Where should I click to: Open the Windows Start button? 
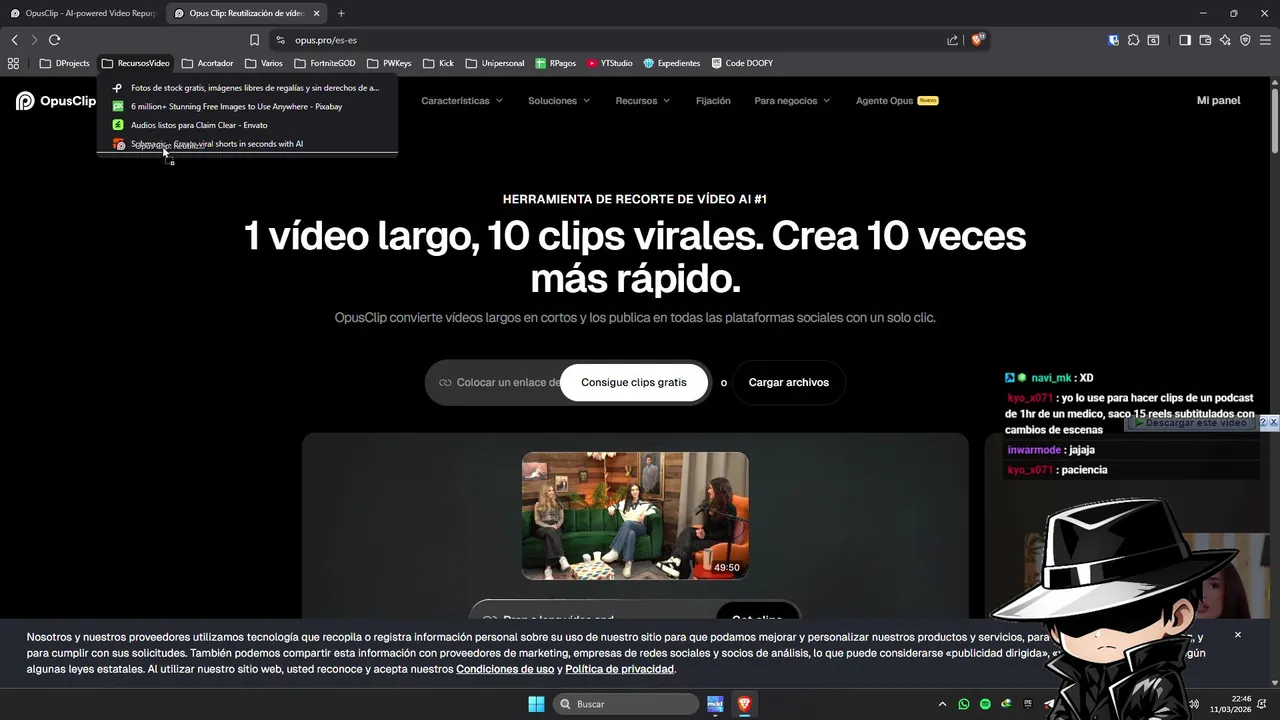[536, 704]
